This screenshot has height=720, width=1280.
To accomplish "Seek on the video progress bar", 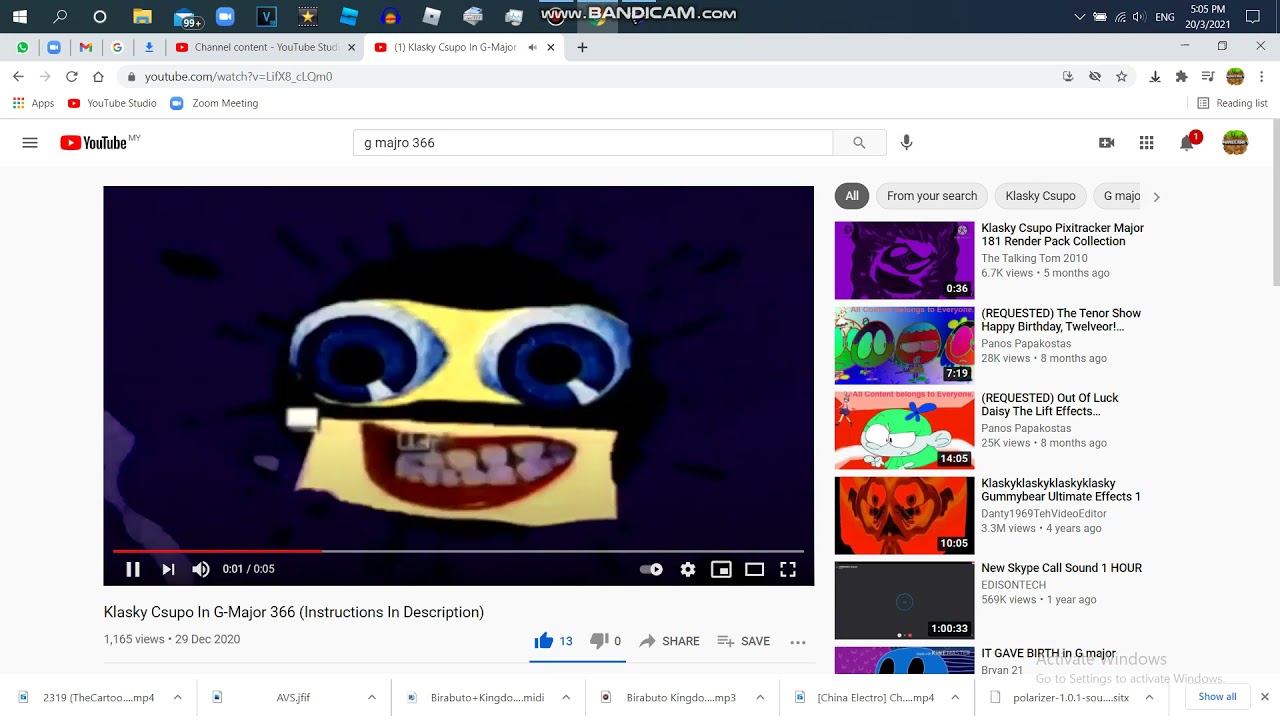I will (x=458, y=551).
